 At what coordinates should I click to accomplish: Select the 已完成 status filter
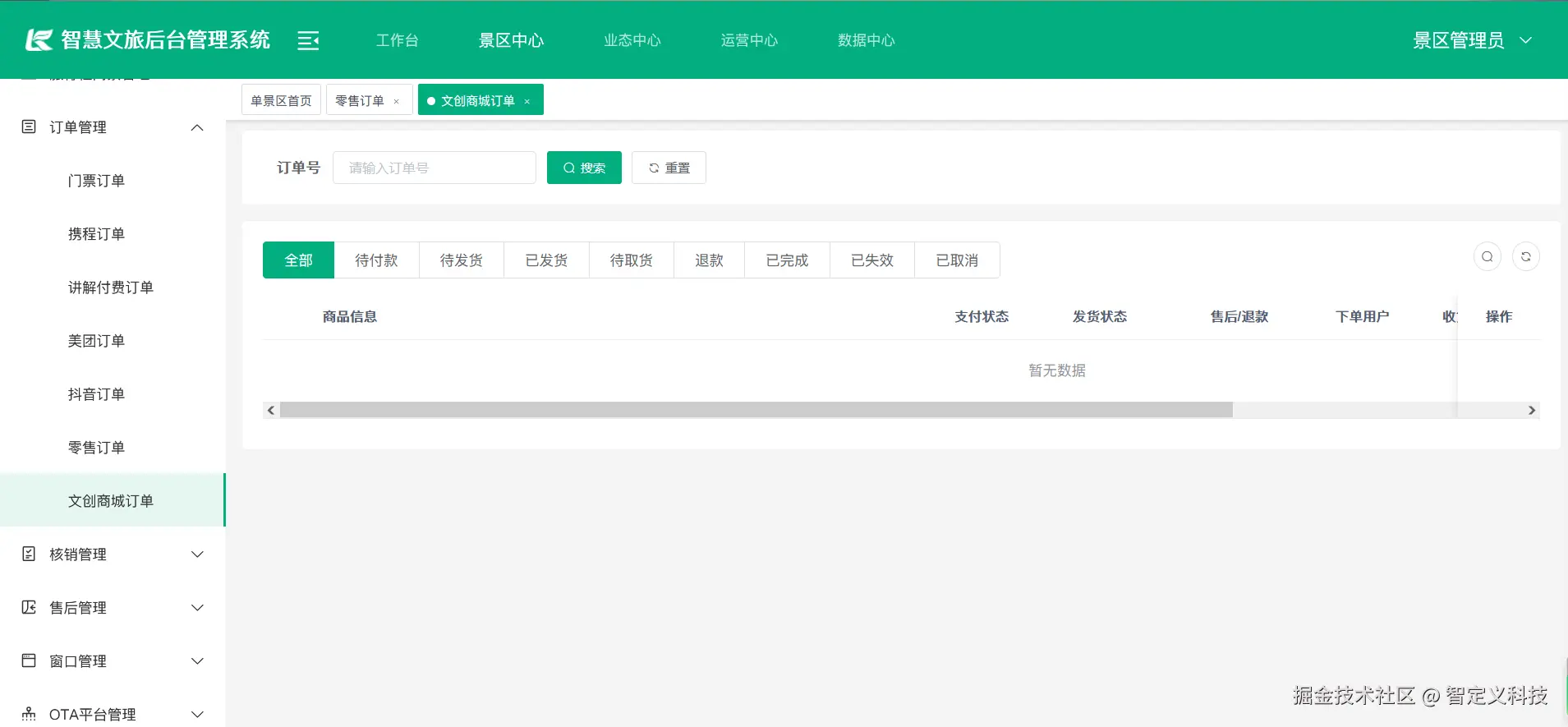(x=787, y=260)
